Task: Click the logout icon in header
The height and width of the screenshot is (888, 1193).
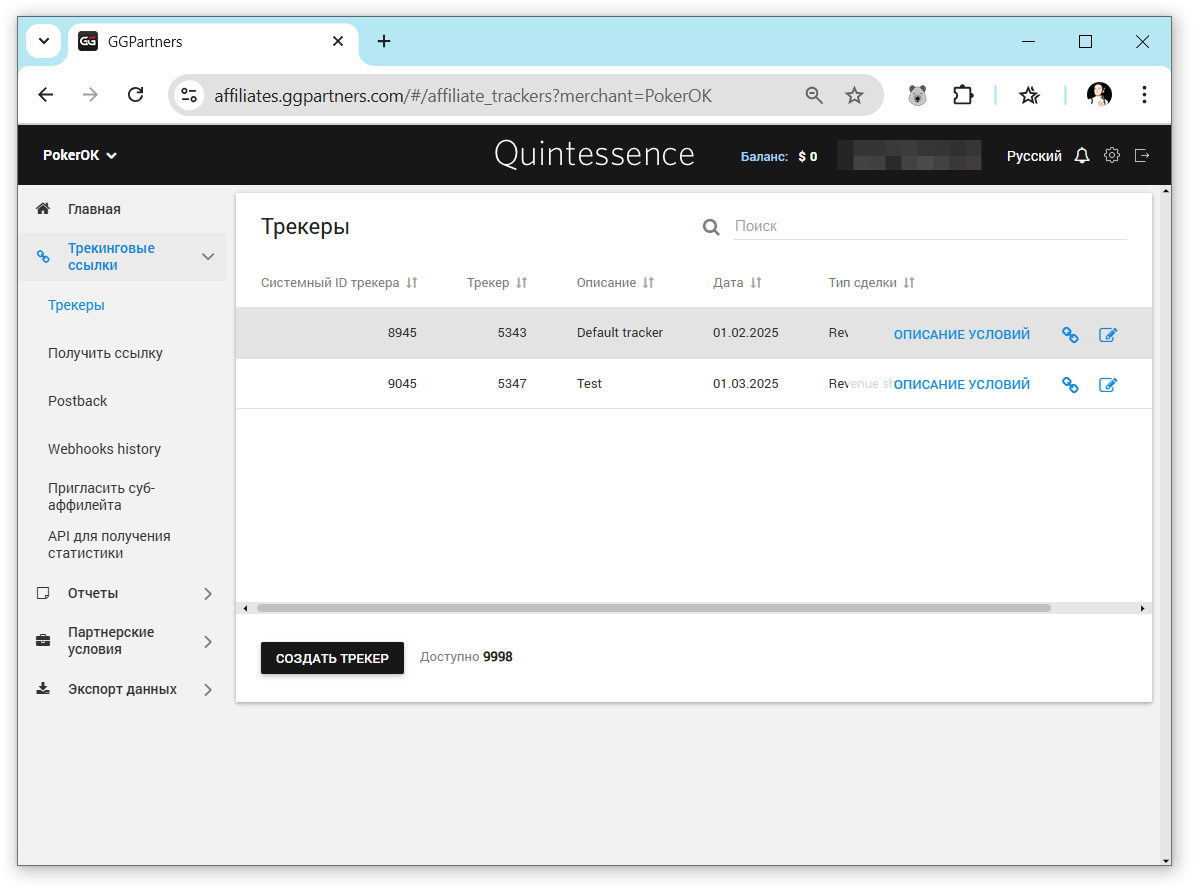Action: [x=1141, y=156]
